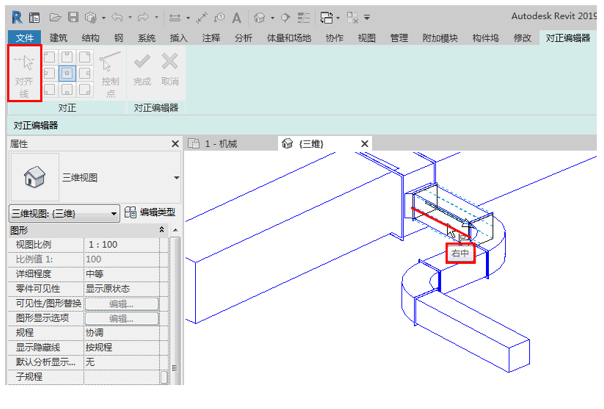604x409 pixels.
Task: Open the 文件 file menu
Action: pyautogui.click(x=25, y=38)
